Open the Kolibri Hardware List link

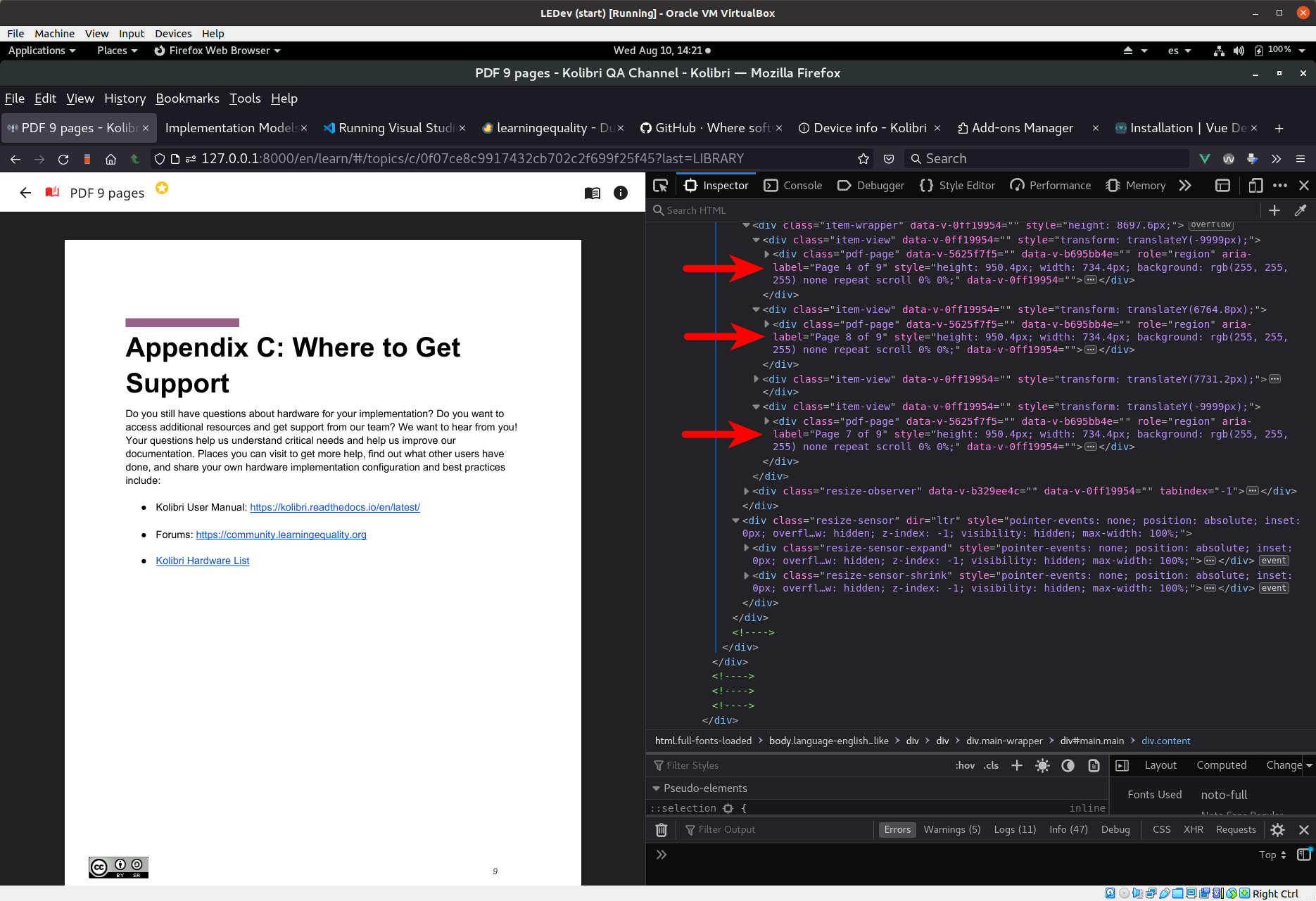click(x=202, y=560)
